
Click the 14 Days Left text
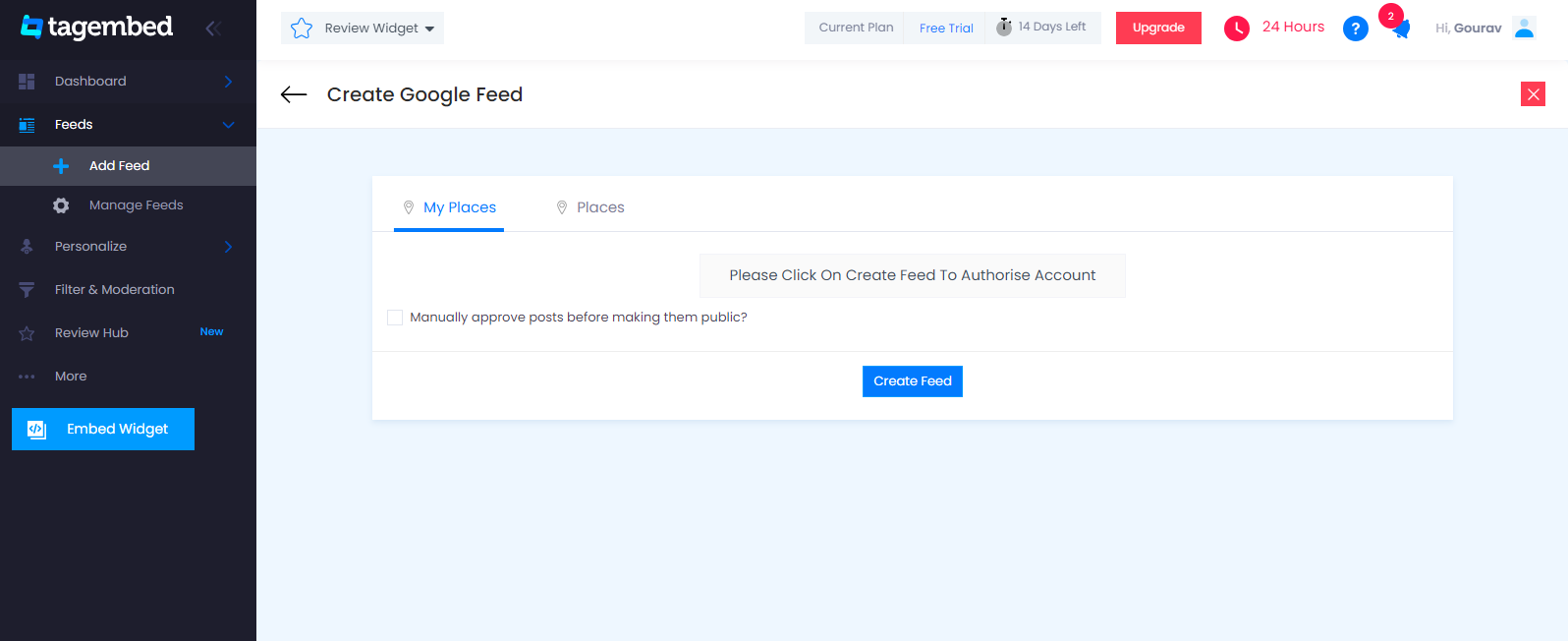coord(1052,27)
